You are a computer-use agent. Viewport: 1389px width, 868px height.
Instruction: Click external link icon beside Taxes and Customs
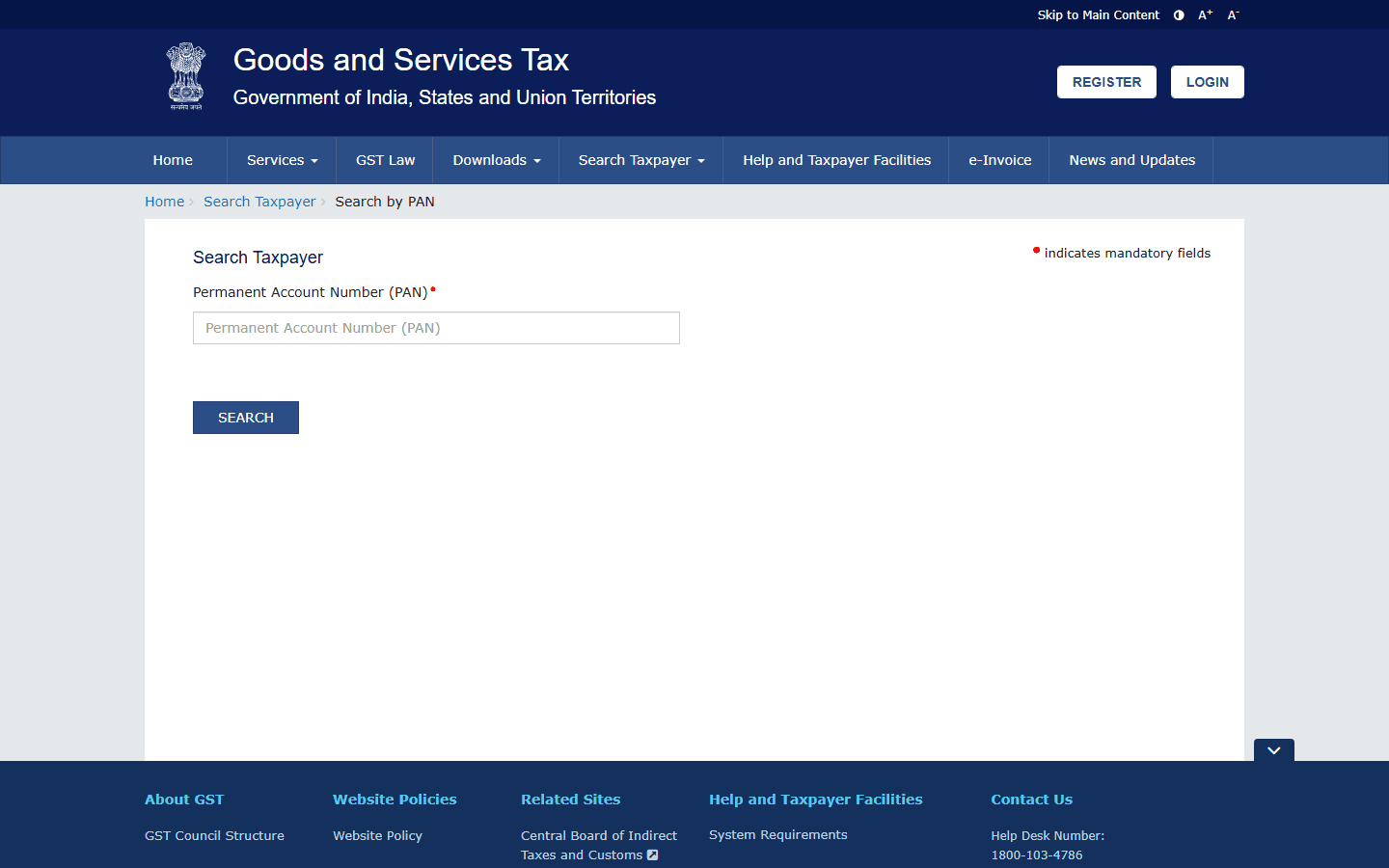point(653,855)
